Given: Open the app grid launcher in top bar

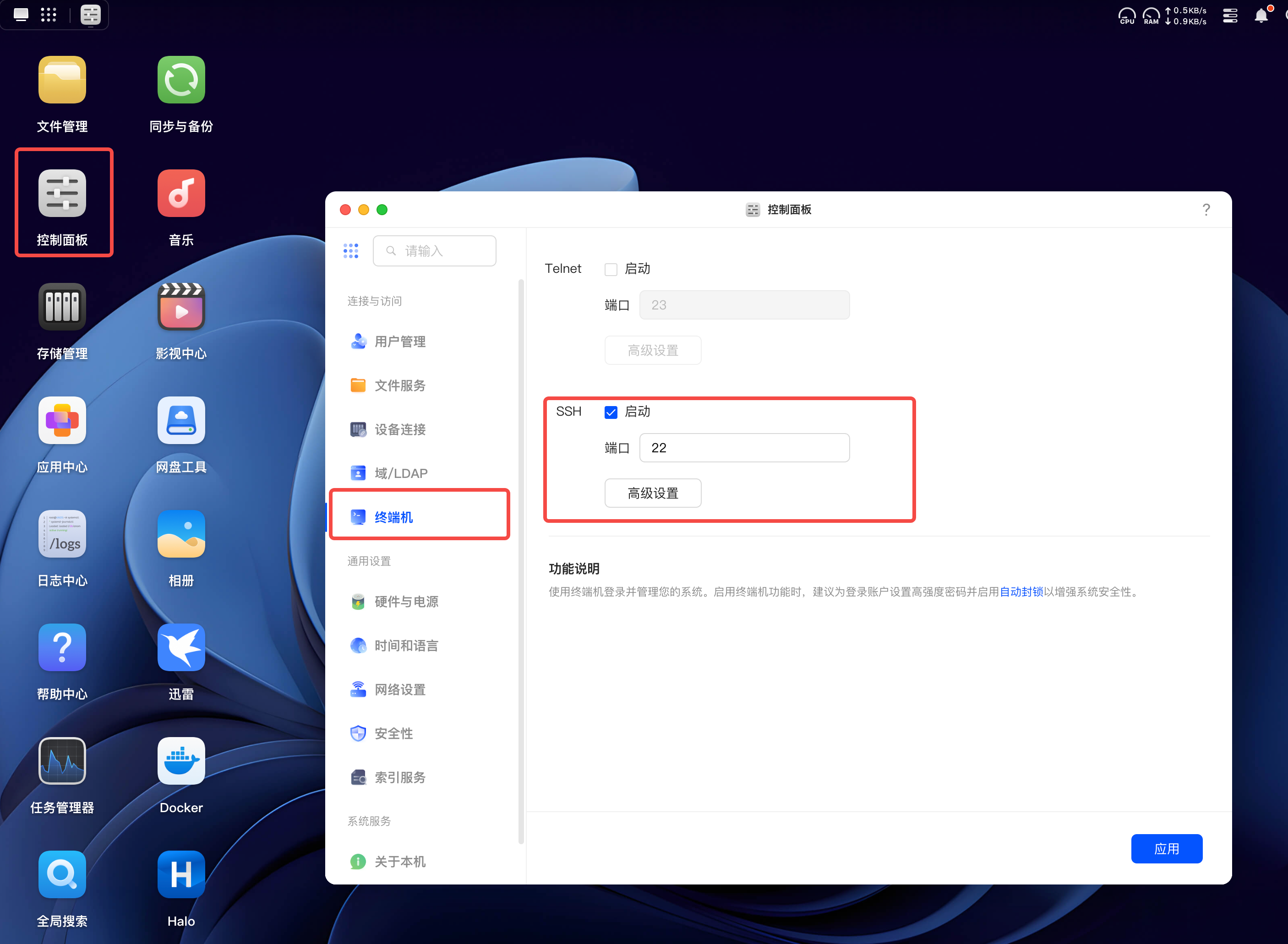Looking at the screenshot, I should 49,14.
